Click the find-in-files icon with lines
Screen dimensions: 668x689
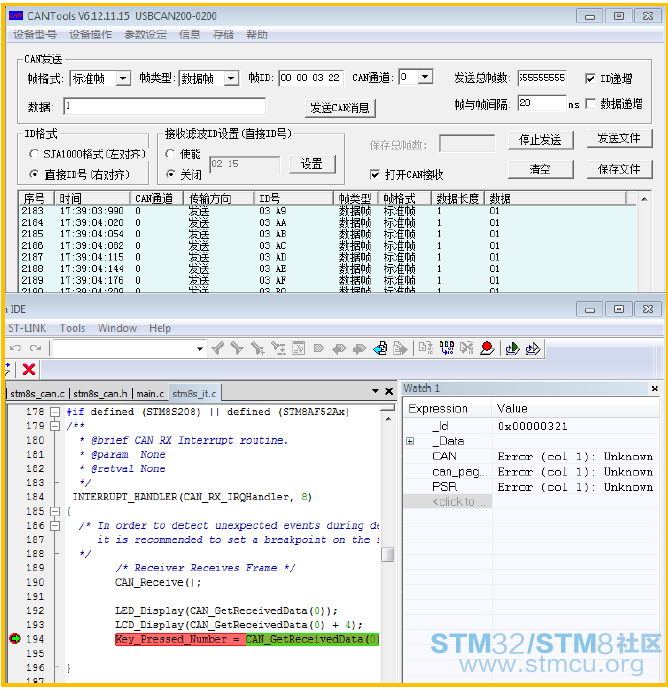(278, 348)
